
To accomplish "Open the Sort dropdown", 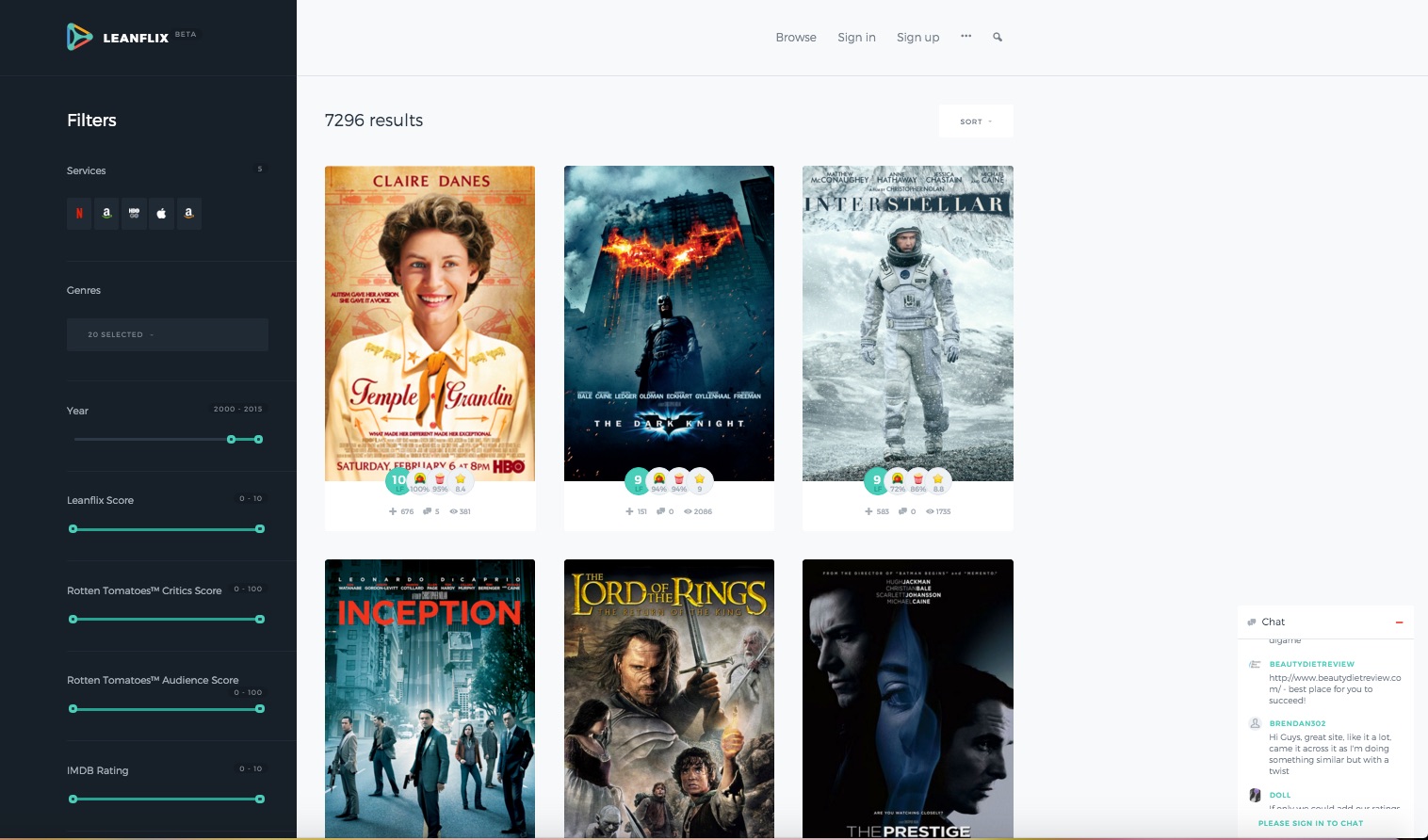I will 976,121.
